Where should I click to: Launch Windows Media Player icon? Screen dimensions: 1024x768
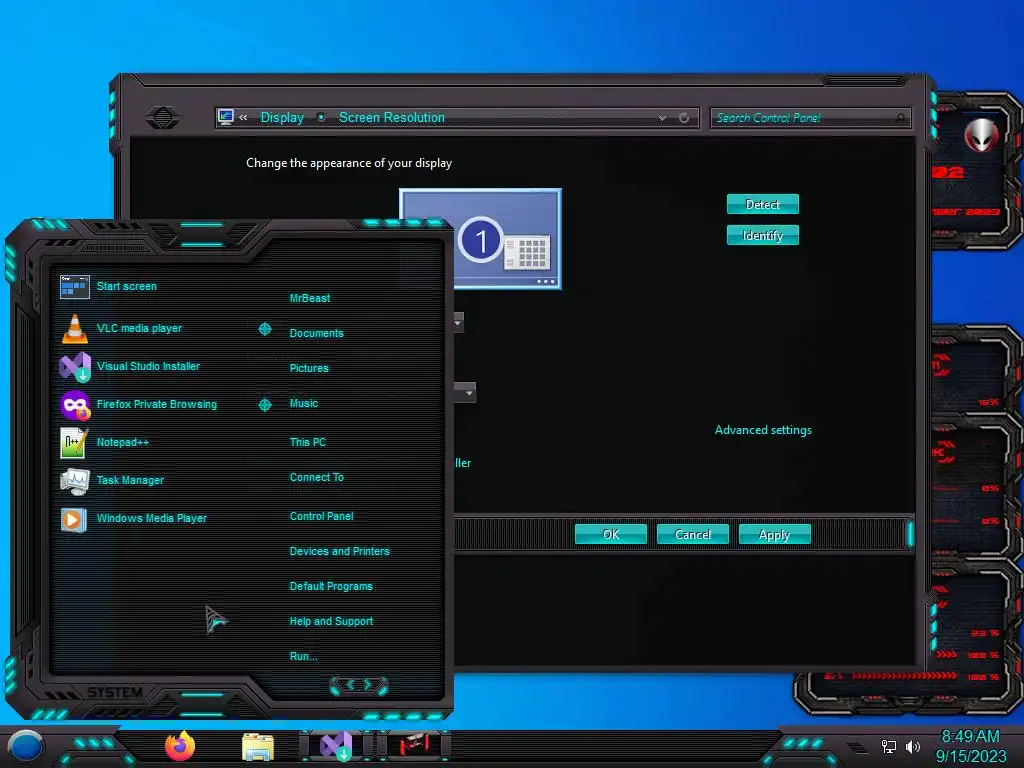pos(74,520)
